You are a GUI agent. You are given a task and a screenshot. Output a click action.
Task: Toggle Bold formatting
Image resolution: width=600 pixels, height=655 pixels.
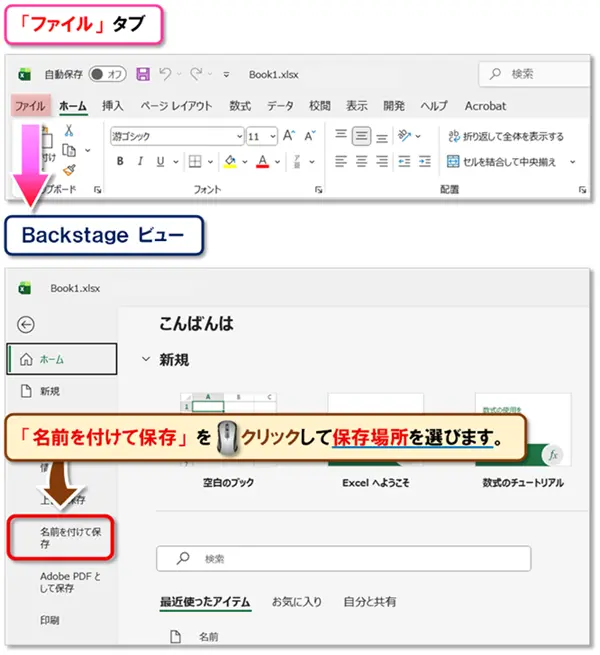(120, 161)
